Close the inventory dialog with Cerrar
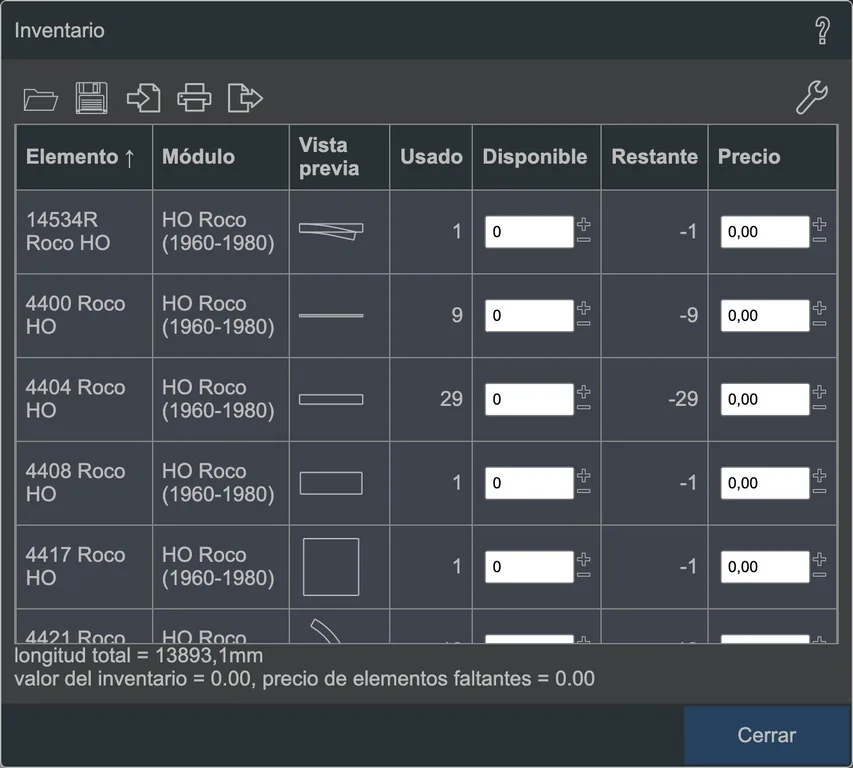 click(767, 735)
